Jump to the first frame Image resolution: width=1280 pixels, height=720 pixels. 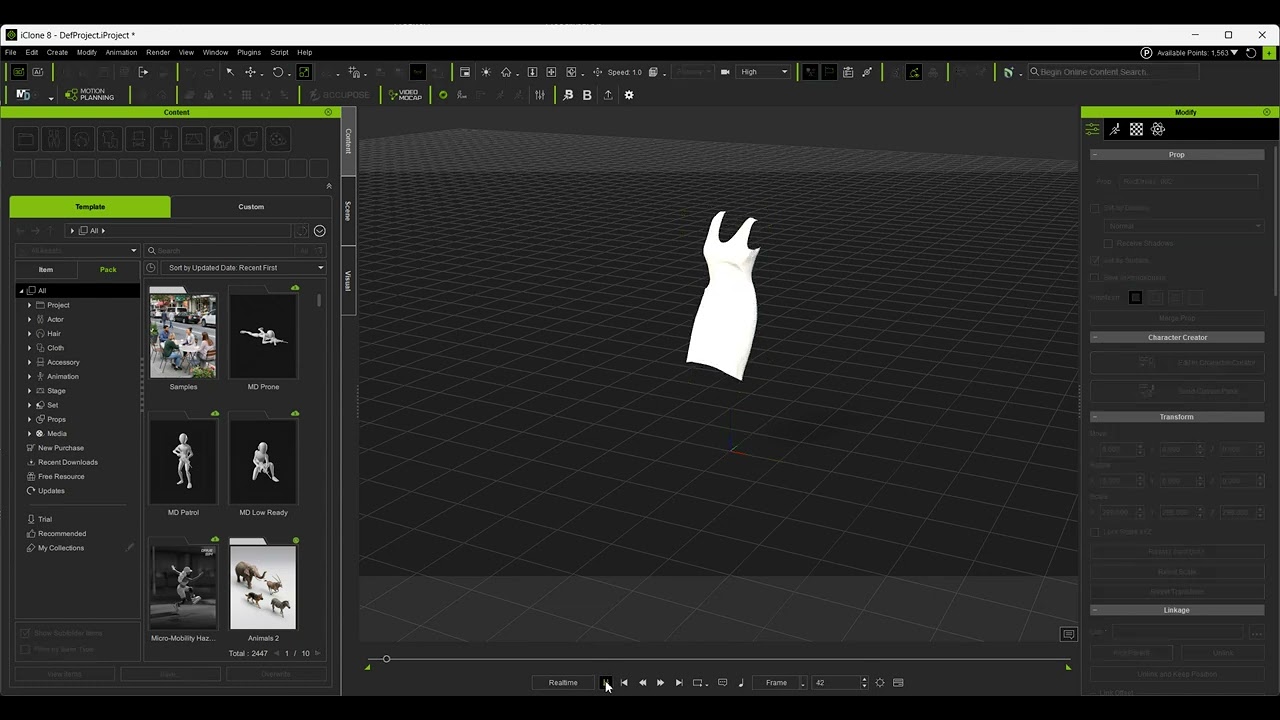(x=624, y=683)
